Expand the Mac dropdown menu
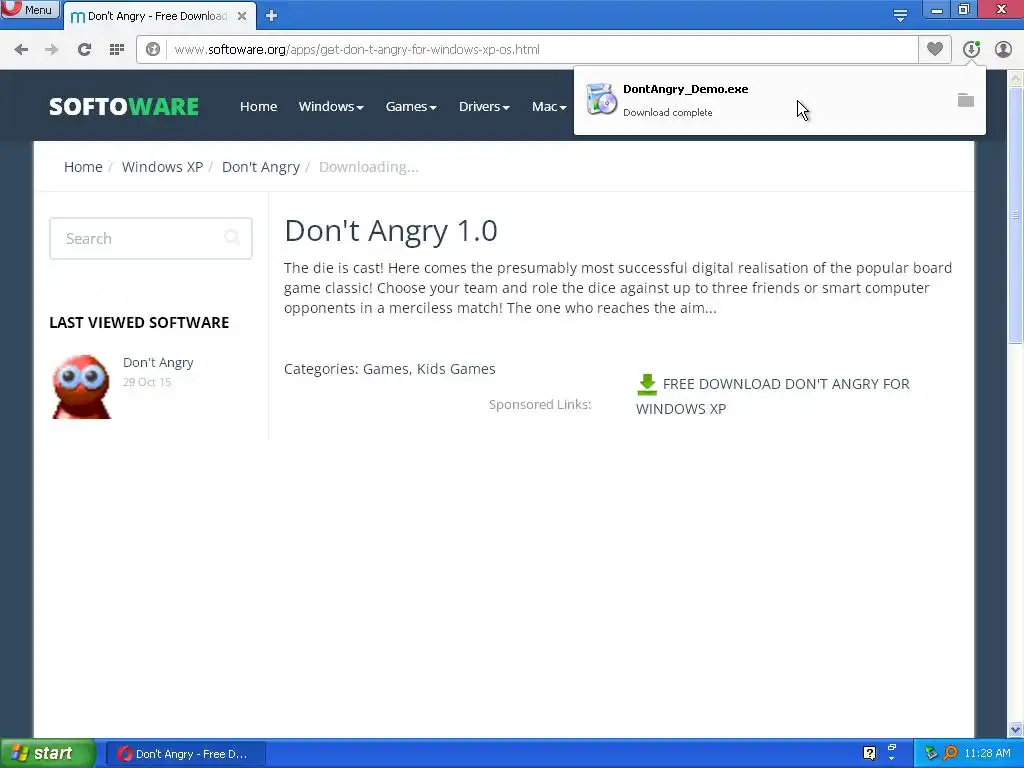The image size is (1024, 768). (549, 106)
